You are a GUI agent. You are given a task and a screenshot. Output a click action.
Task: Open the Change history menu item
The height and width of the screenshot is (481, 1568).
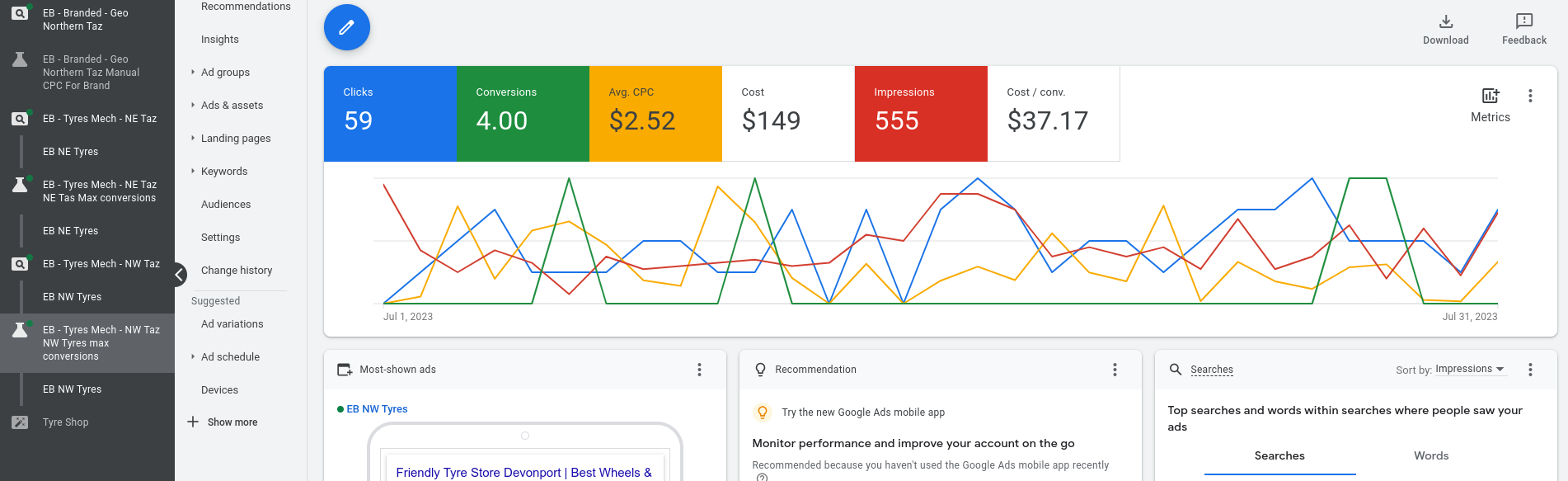click(x=237, y=271)
